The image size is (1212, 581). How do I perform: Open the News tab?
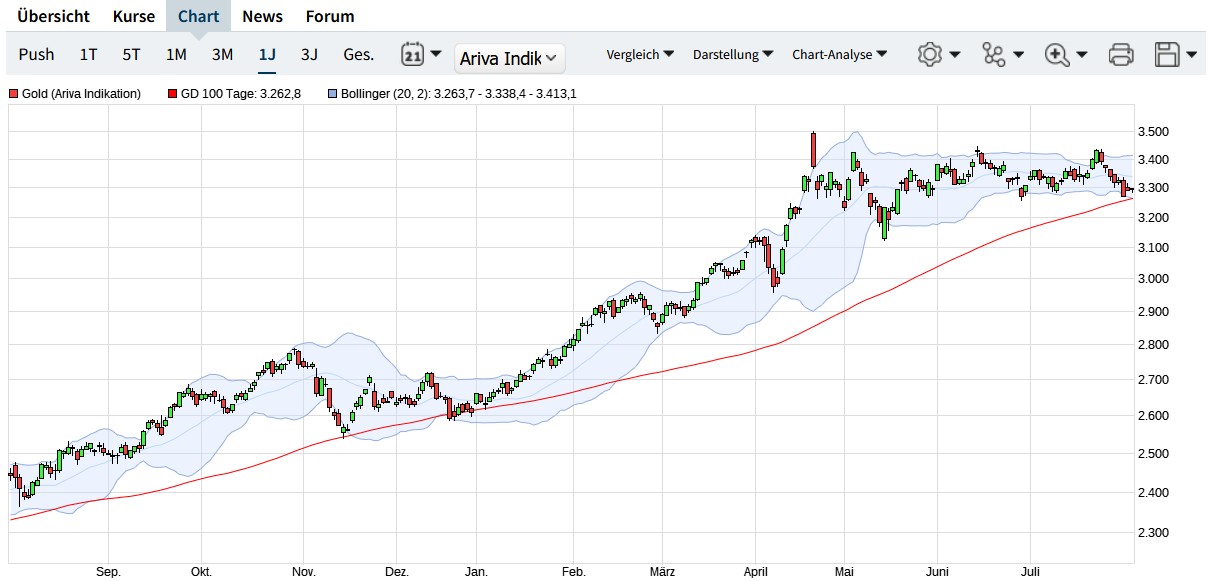coord(262,16)
